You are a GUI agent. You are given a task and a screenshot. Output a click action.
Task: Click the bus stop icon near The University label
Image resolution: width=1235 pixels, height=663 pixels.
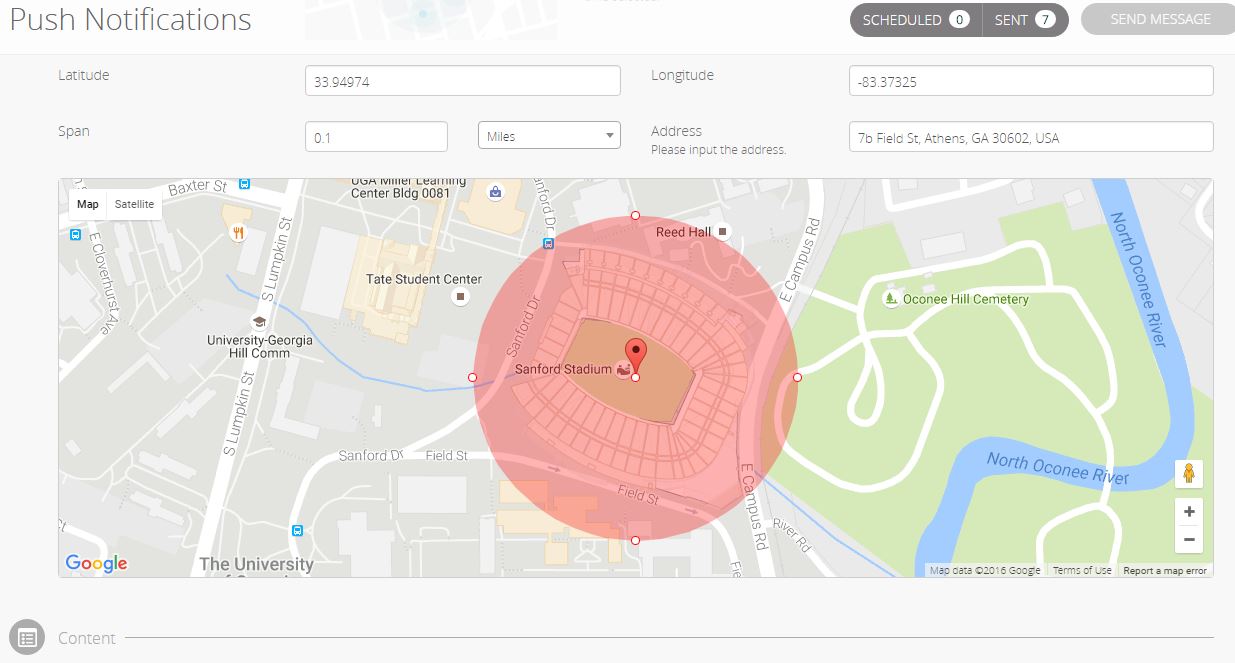[297, 530]
